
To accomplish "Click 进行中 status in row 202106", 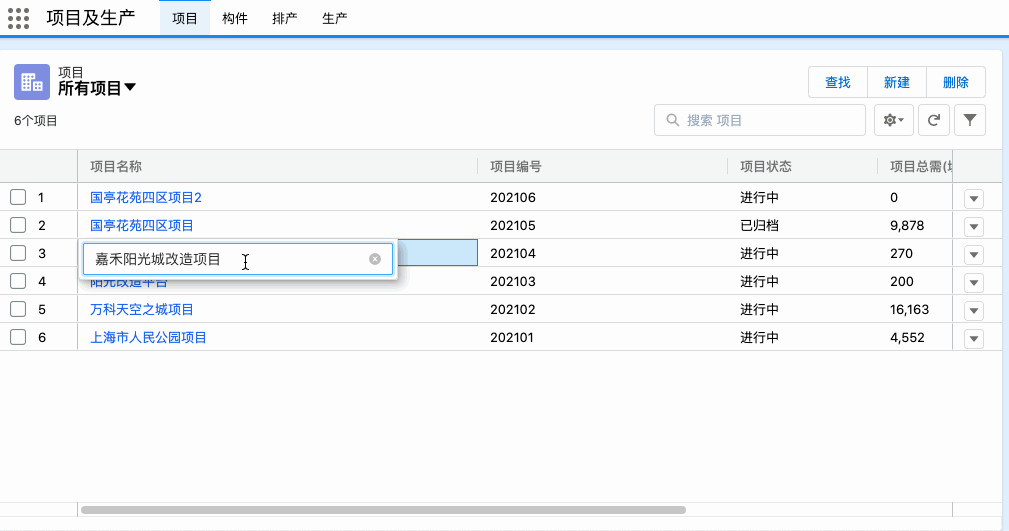I will (x=759, y=198).
